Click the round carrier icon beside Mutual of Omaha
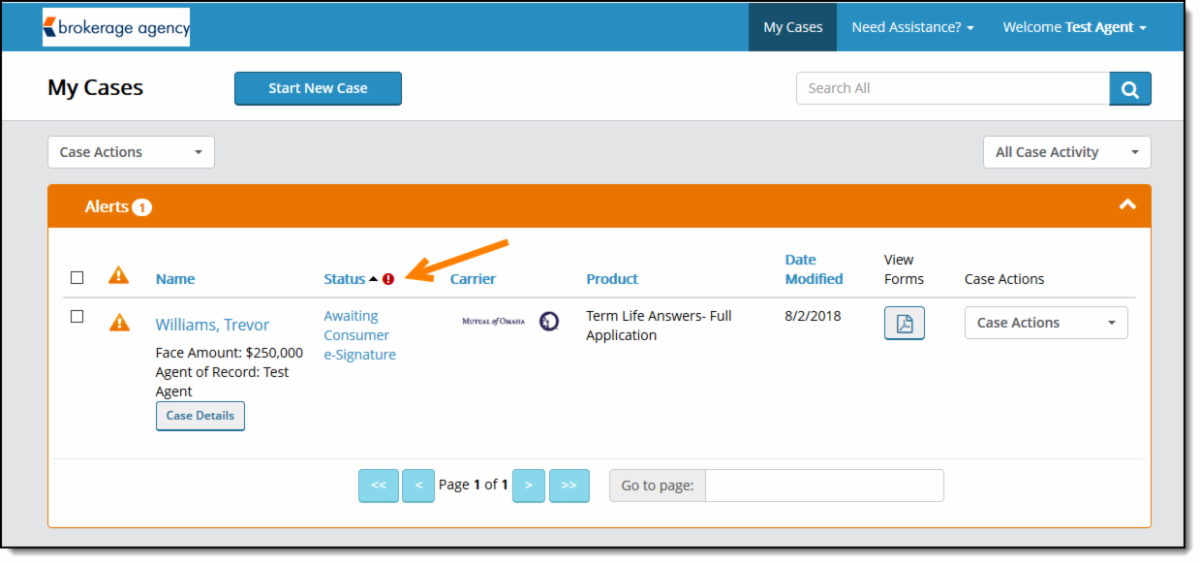The image size is (1200, 563). (548, 321)
